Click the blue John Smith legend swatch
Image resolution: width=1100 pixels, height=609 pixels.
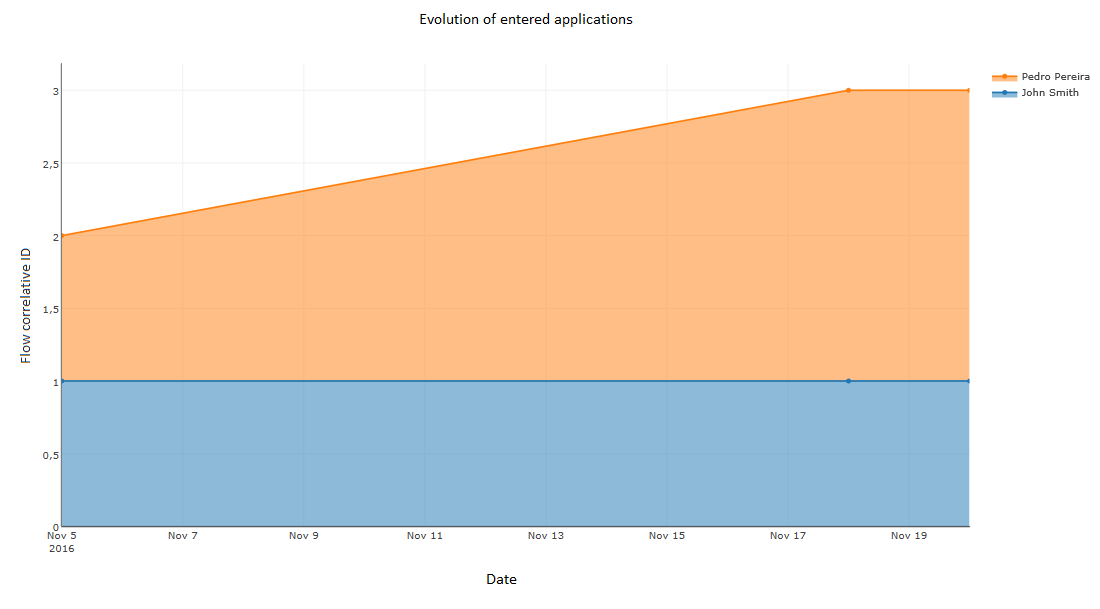[x=1005, y=93]
